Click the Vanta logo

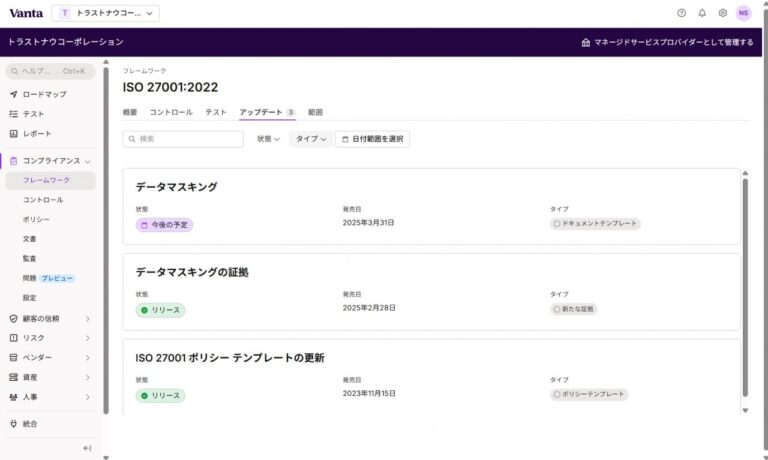coord(26,13)
